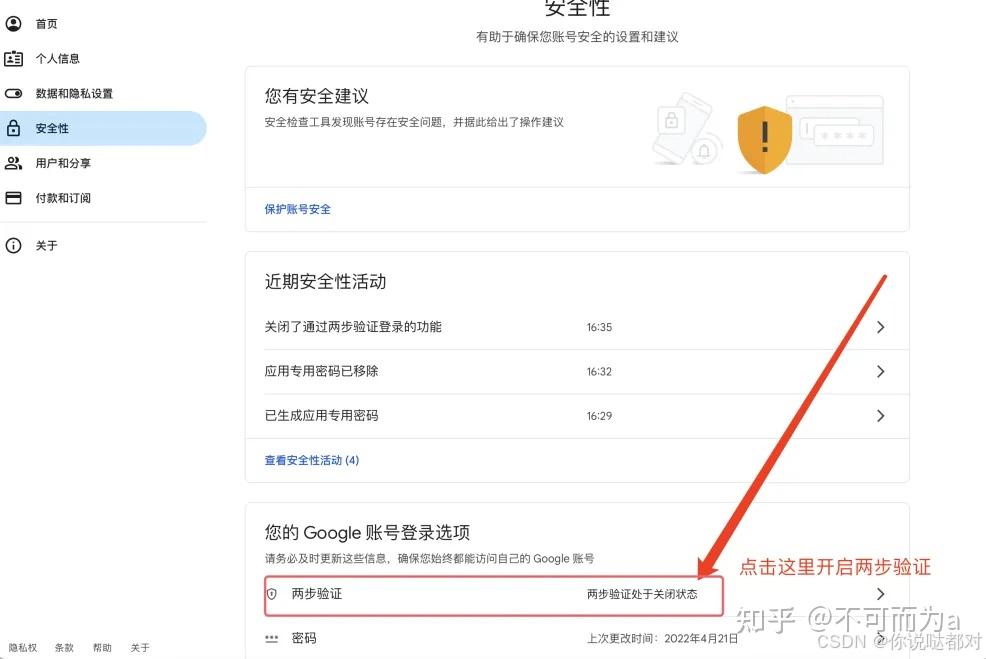Expand the 应用专用密码已移除 activity entry
Viewport: 986px width, 659px height.
point(880,371)
